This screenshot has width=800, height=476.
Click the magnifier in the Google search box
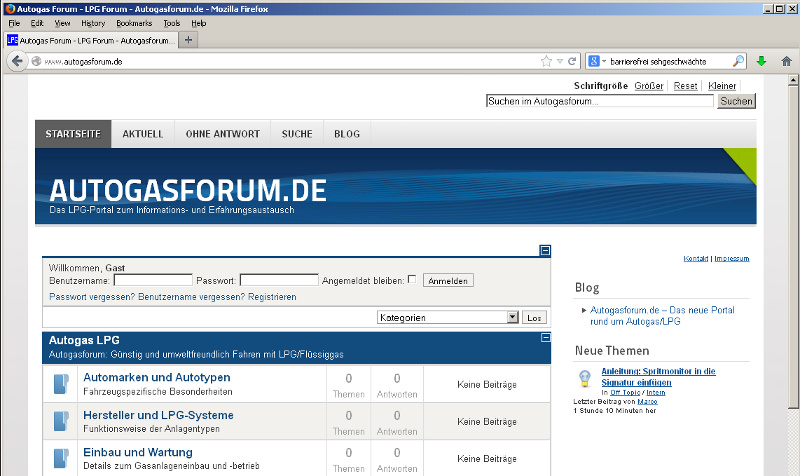pyautogui.click(x=739, y=61)
